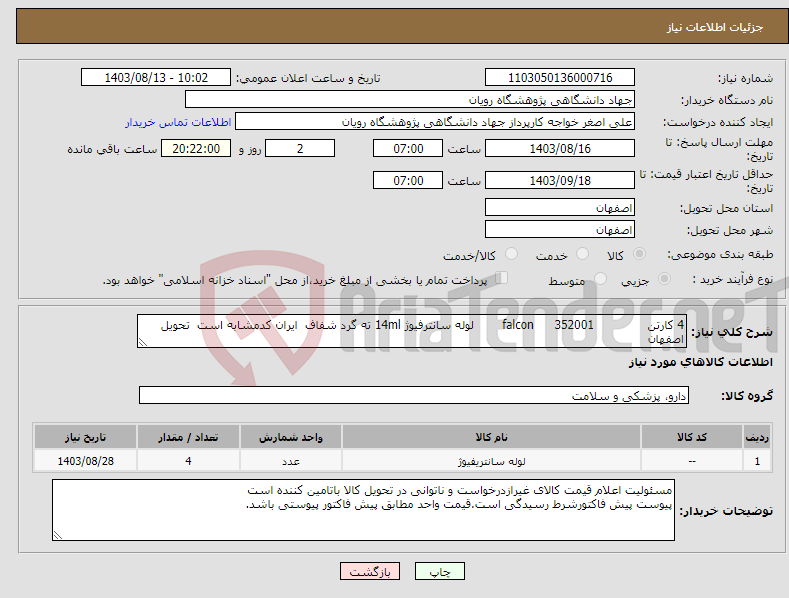Select the متوسط purchase type radio
This screenshot has height=598, width=789.
click(x=600, y=278)
